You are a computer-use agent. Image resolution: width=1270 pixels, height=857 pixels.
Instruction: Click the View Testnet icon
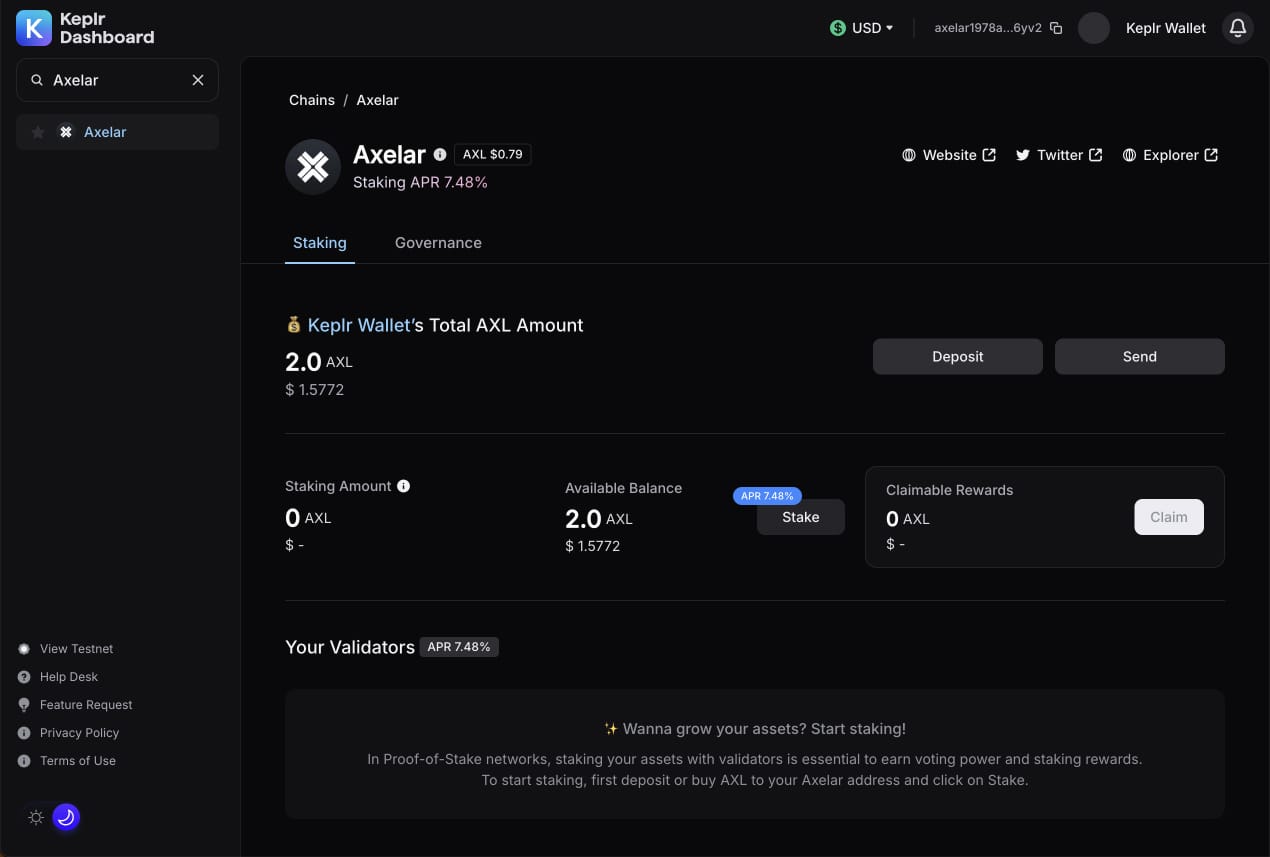coord(24,649)
